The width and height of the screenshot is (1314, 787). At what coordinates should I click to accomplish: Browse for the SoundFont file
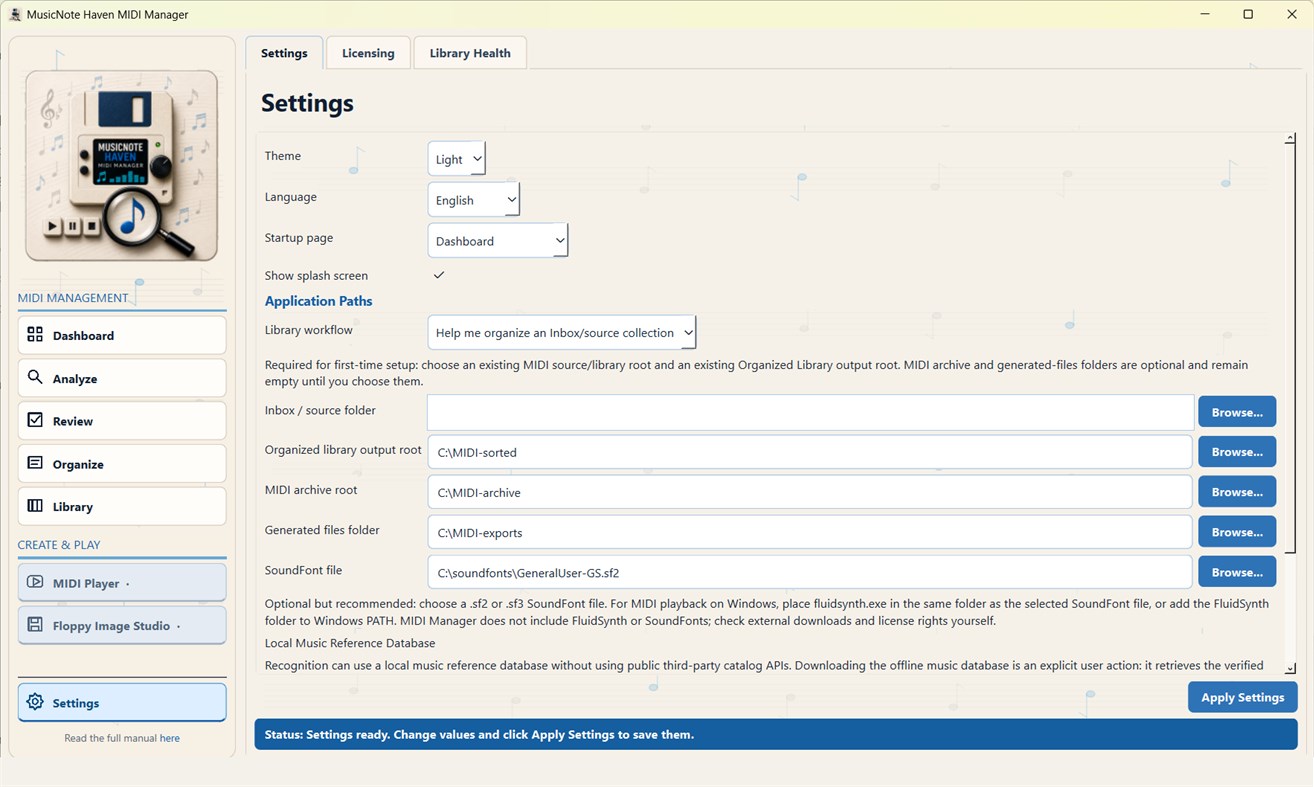point(1237,572)
